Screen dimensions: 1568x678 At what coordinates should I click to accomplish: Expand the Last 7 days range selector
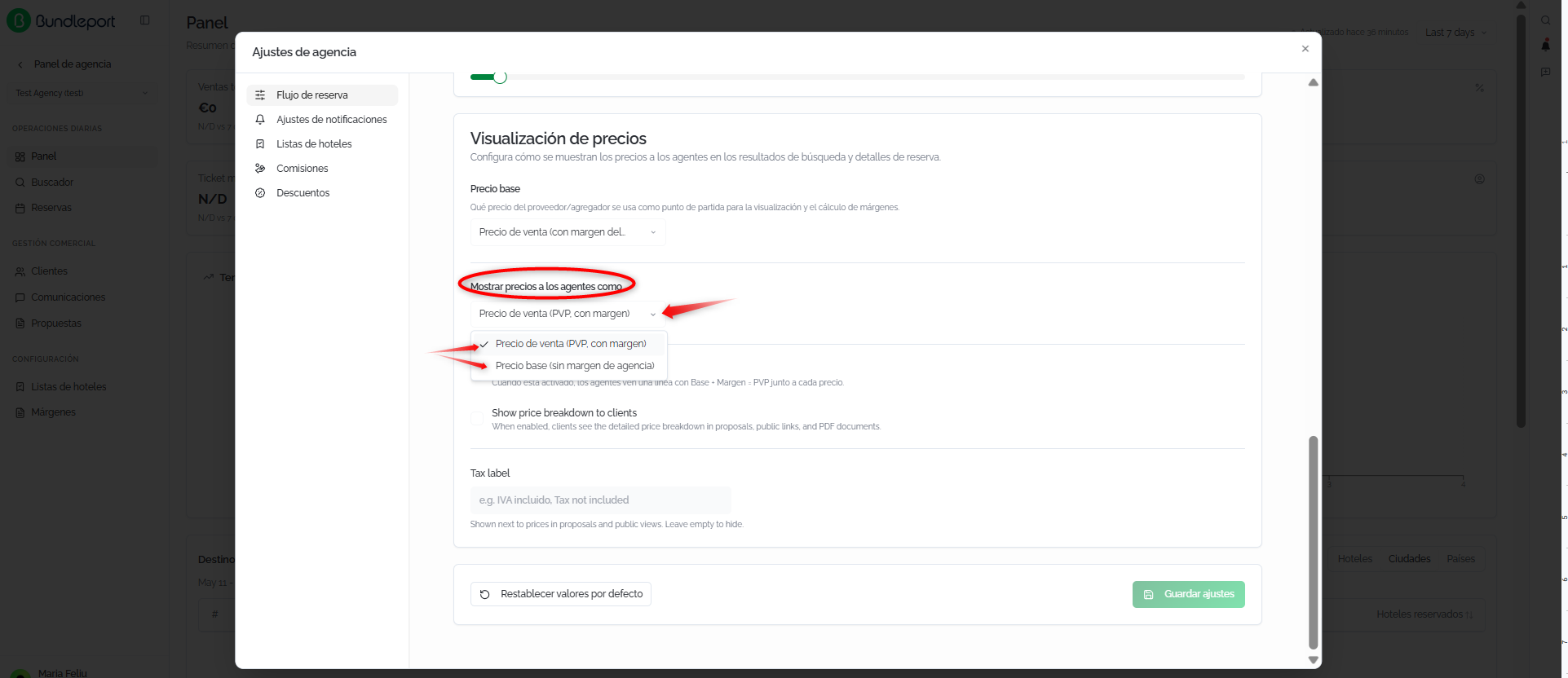click(x=1456, y=33)
